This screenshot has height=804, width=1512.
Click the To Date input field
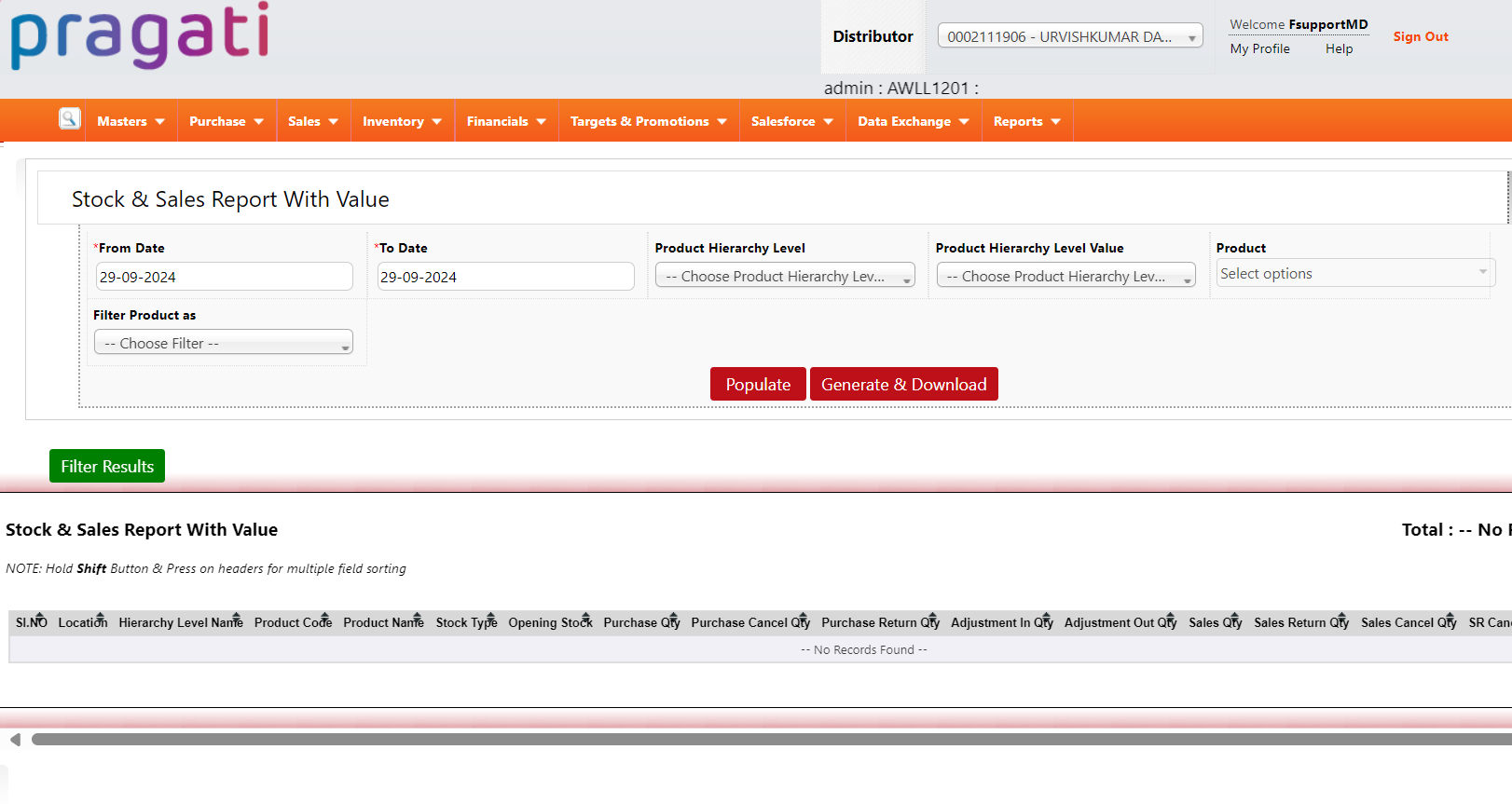(505, 277)
